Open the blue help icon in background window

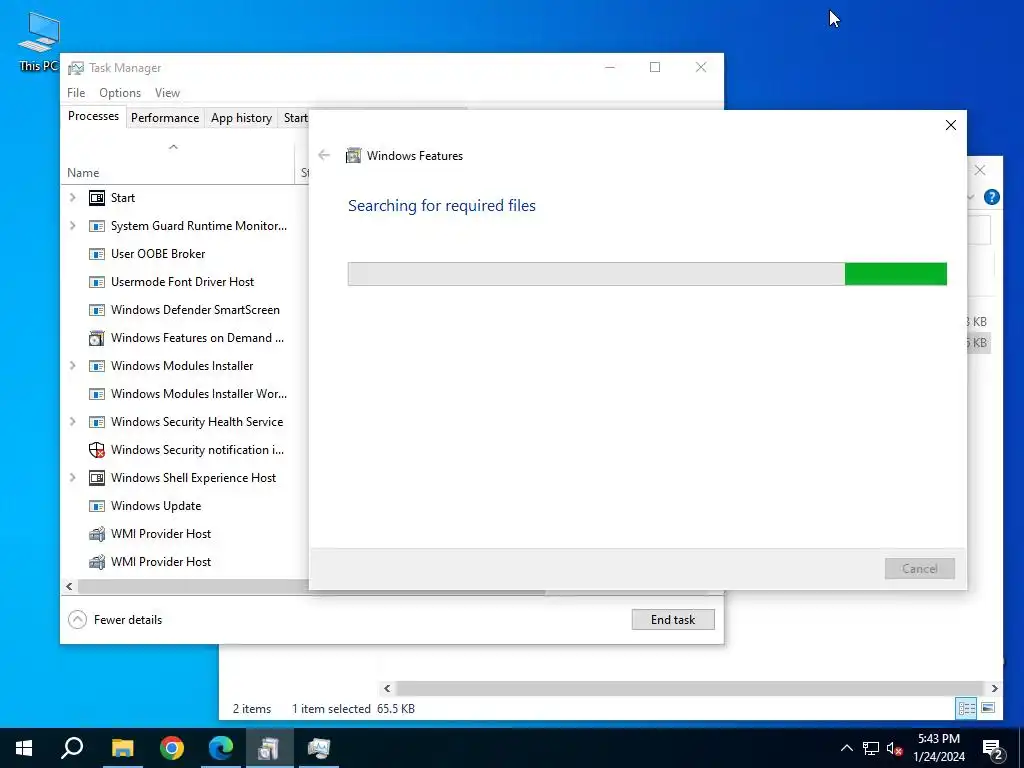coord(991,197)
